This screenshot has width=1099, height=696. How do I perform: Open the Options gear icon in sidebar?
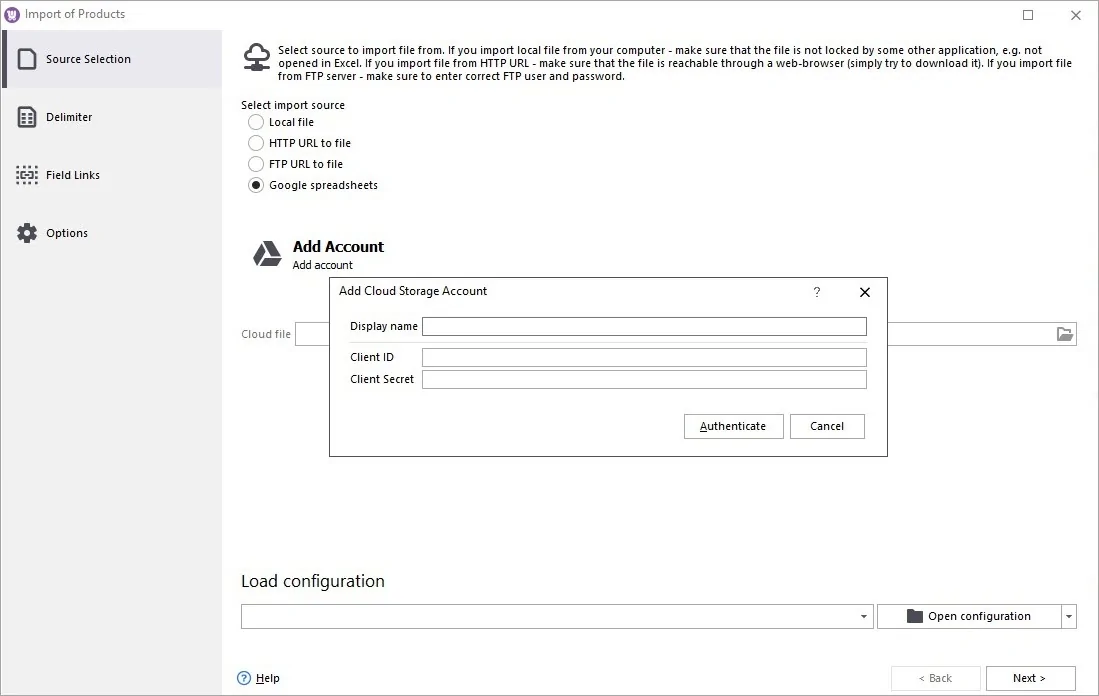click(x=26, y=232)
